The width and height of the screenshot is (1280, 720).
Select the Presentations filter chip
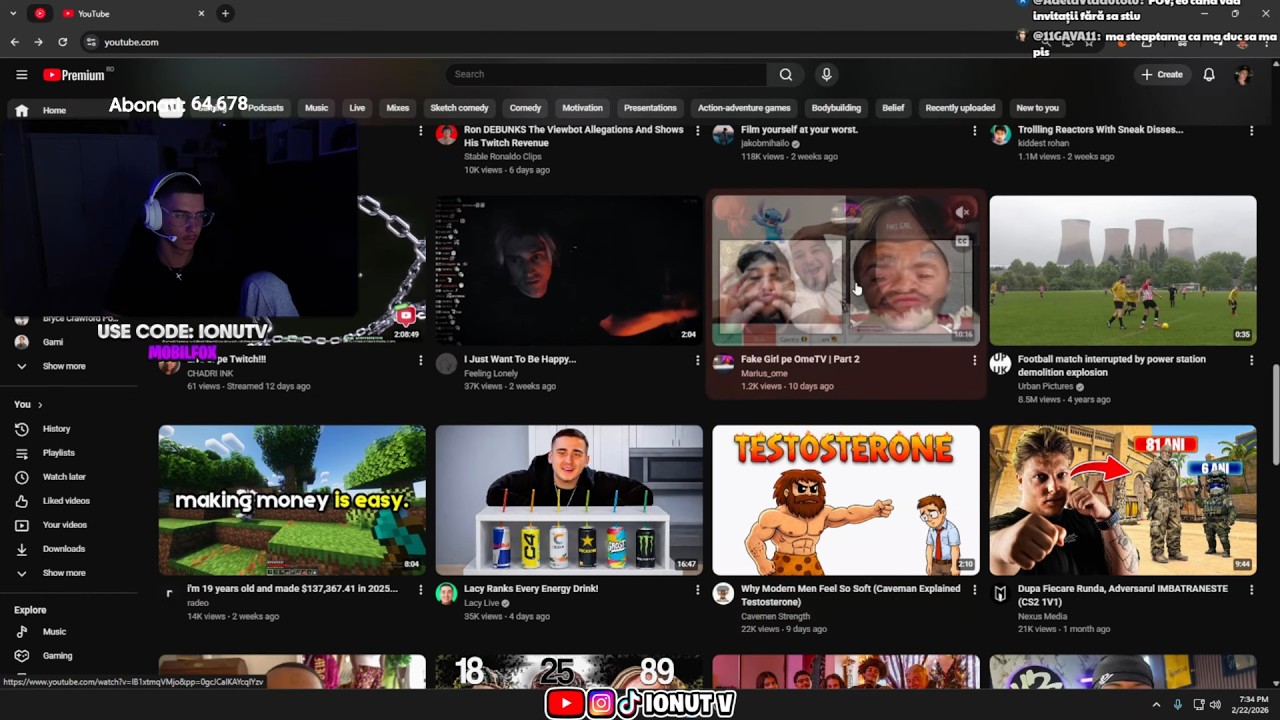[x=650, y=108]
